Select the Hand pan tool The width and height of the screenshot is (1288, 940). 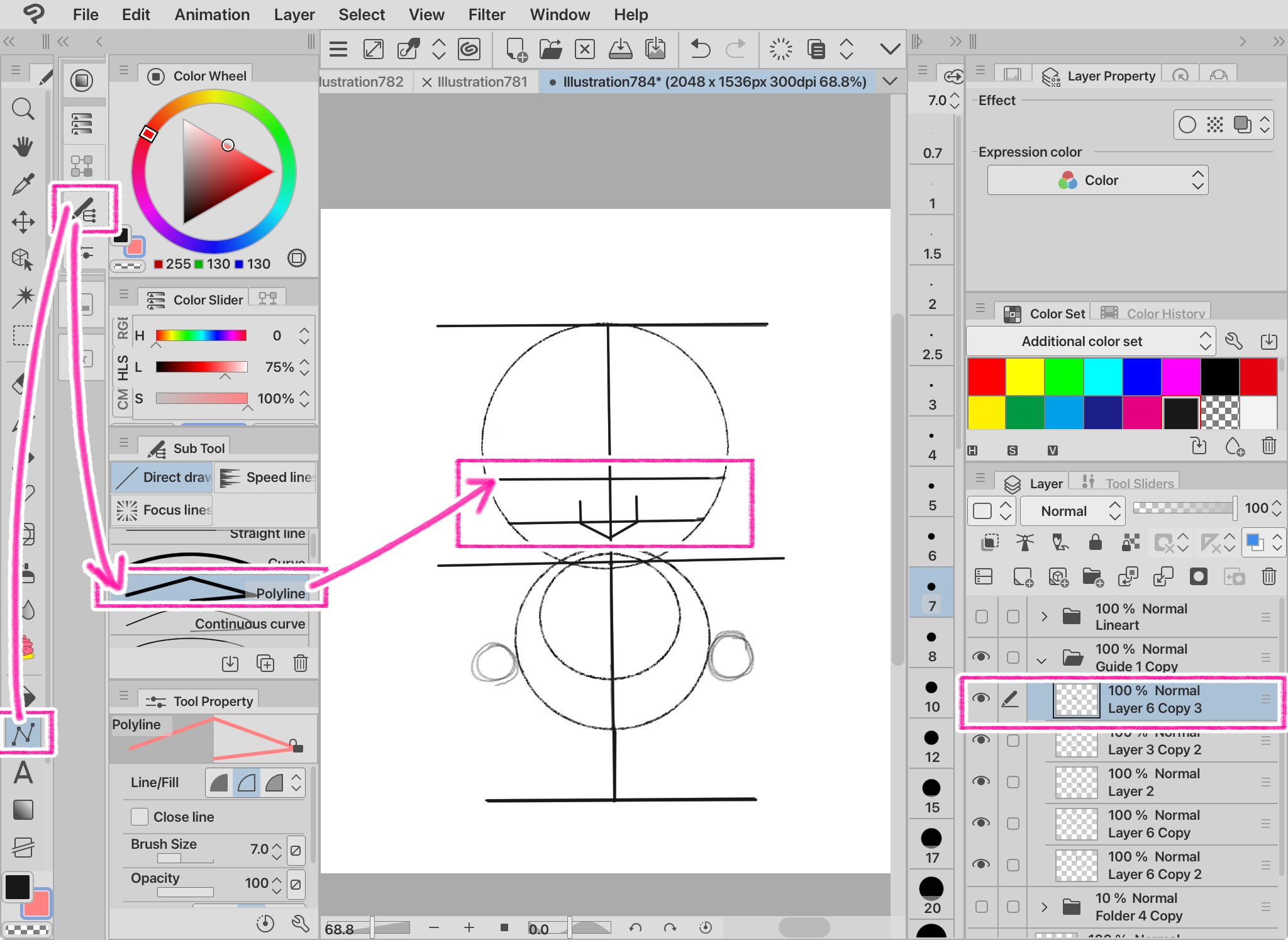pyautogui.click(x=23, y=147)
